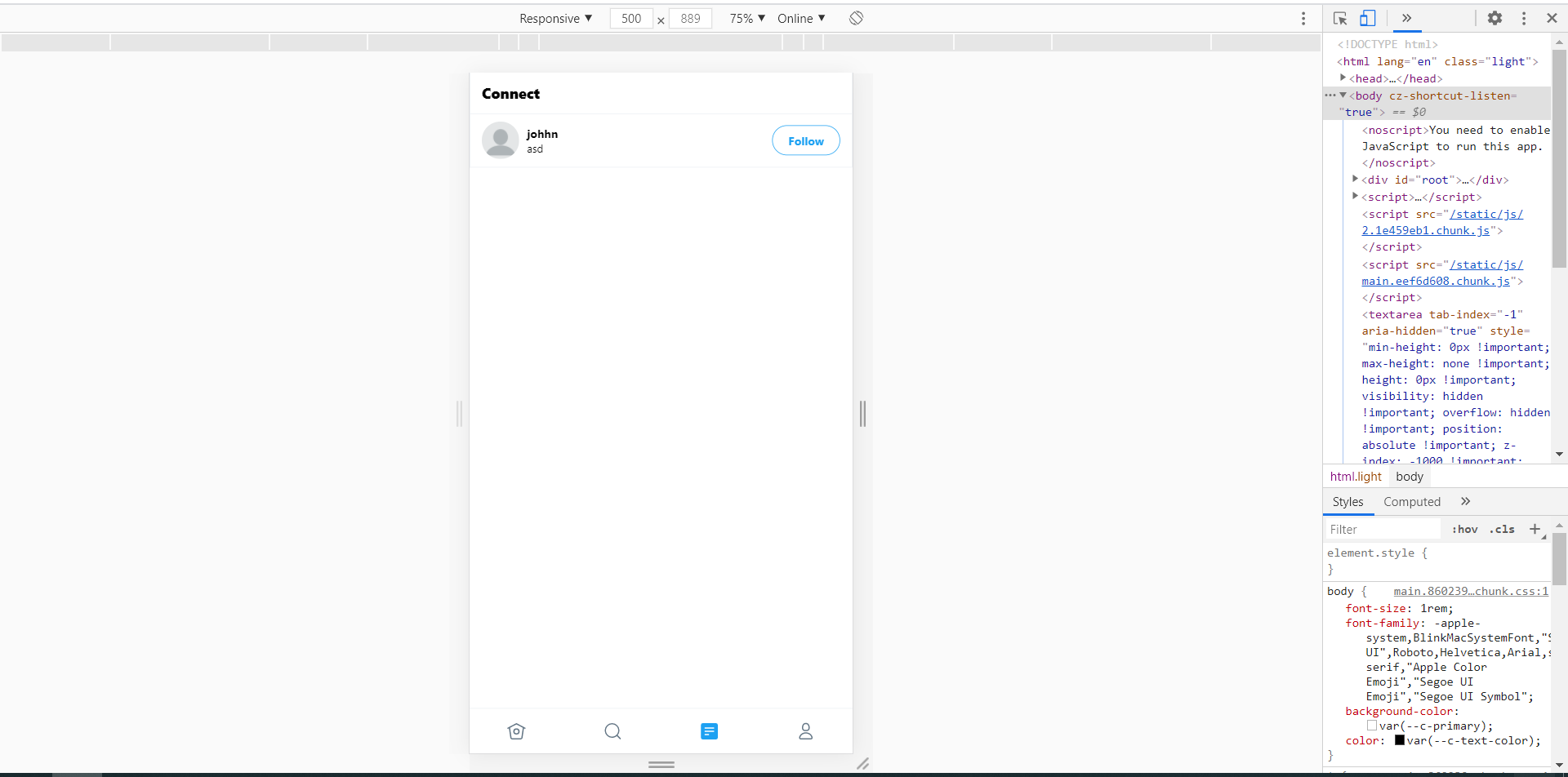This screenshot has width=1568, height=777.
Task: Click the right viewport resize handle
Action: point(862,414)
